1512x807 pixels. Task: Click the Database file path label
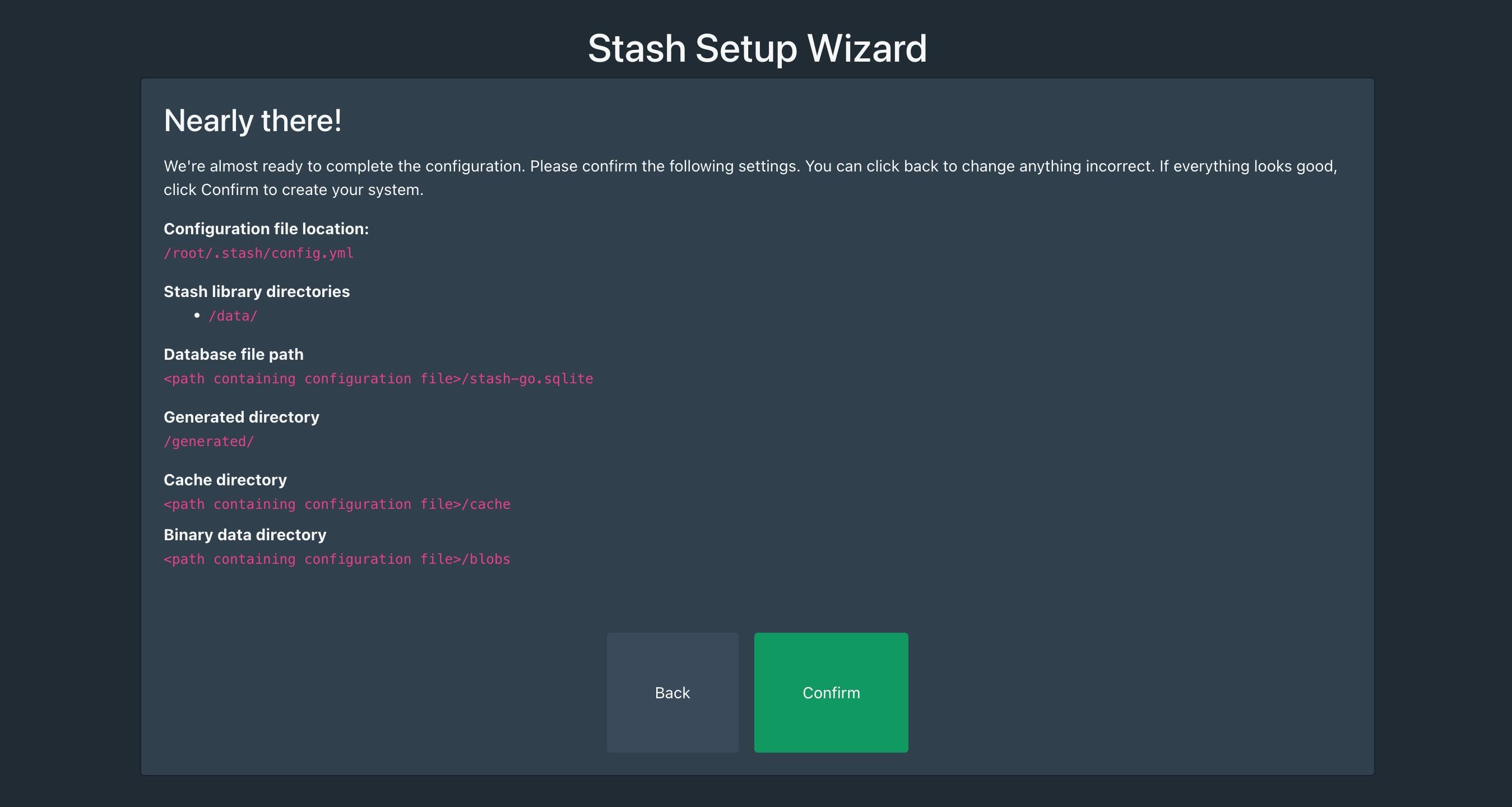[x=233, y=355]
